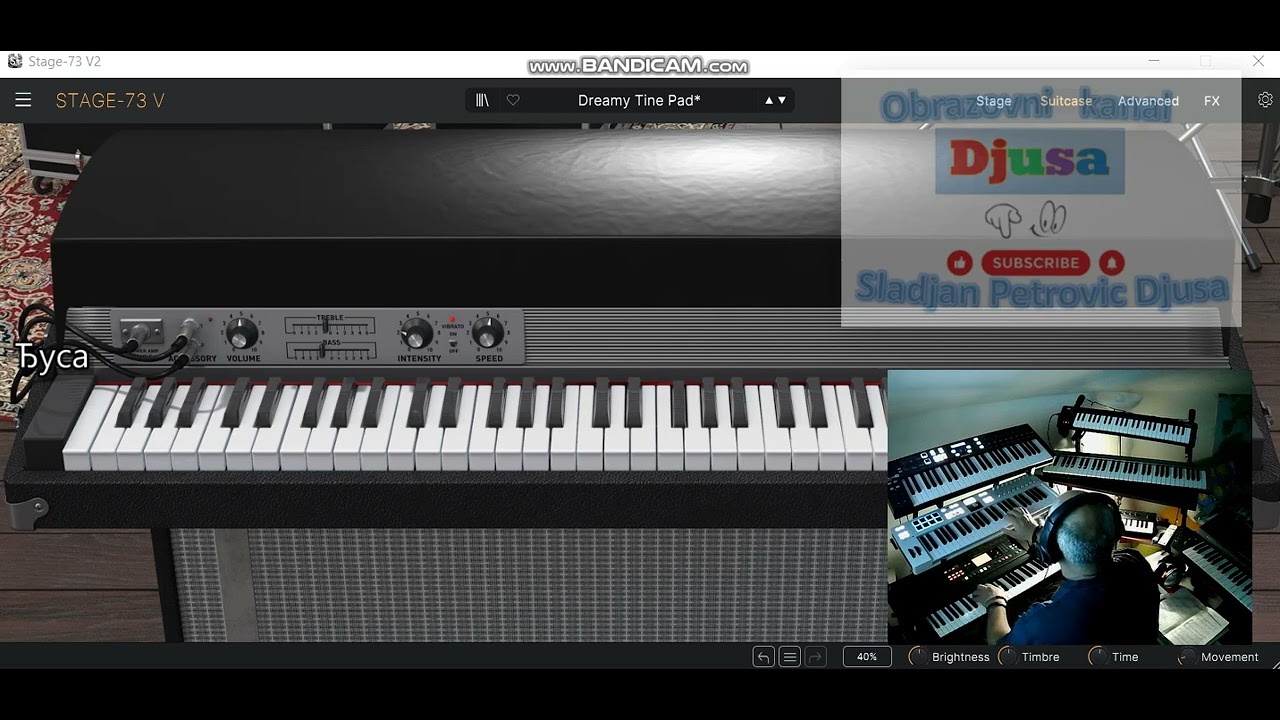Screen dimensions: 1280x720
Task: Select the previous preset with the up arrow
Action: pyautogui.click(x=769, y=100)
